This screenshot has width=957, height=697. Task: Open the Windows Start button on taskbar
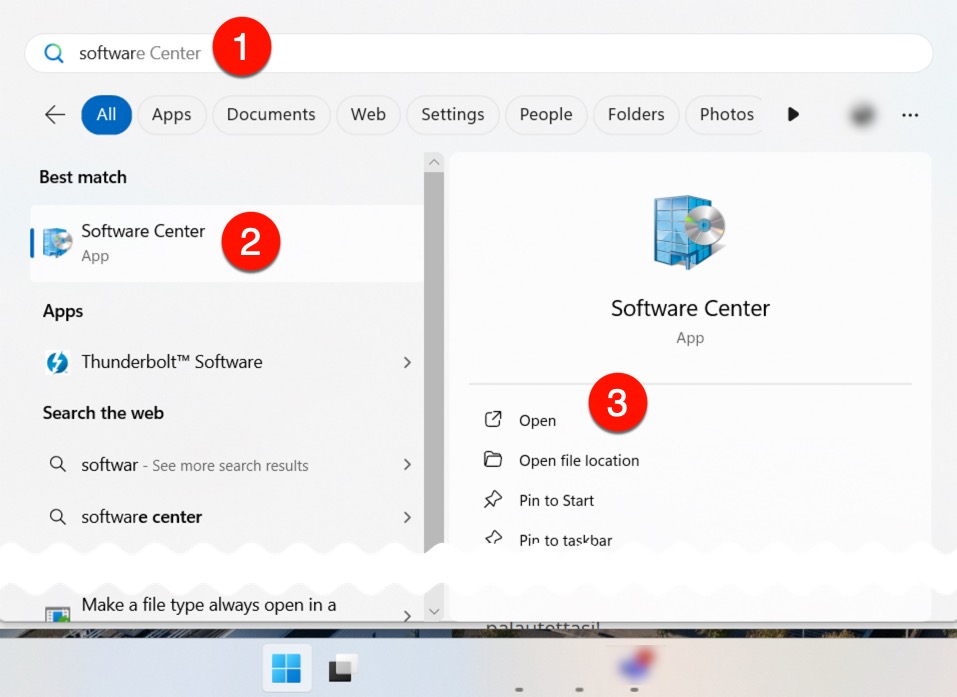[286, 667]
